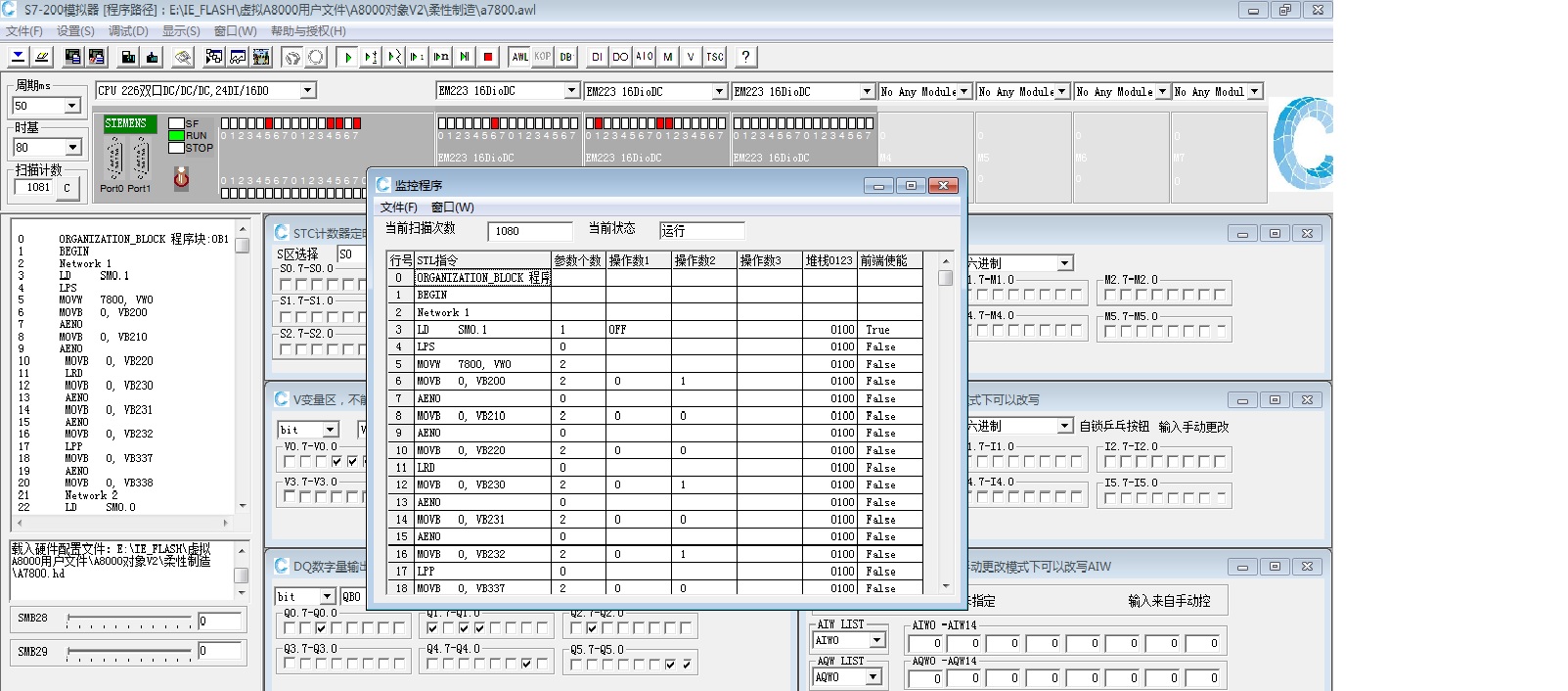The width and height of the screenshot is (1568, 691).
Task: Click the 当前扫描次数 field showing 1080
Action: click(x=530, y=231)
